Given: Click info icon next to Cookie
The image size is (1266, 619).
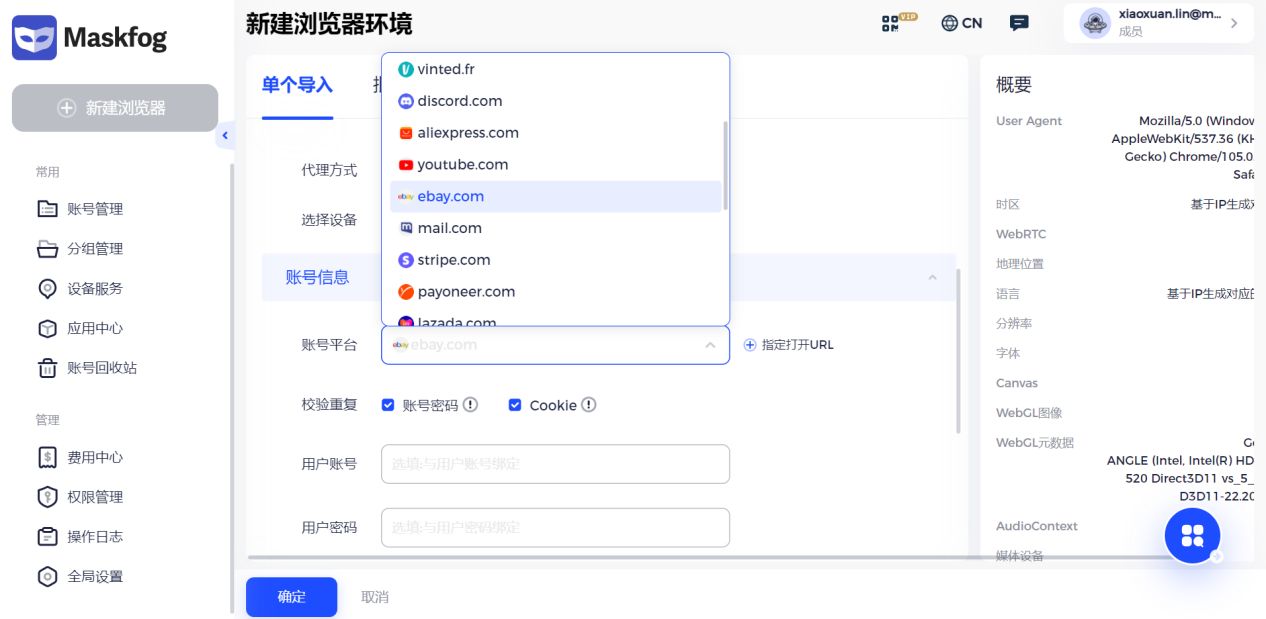Looking at the screenshot, I should (x=589, y=405).
